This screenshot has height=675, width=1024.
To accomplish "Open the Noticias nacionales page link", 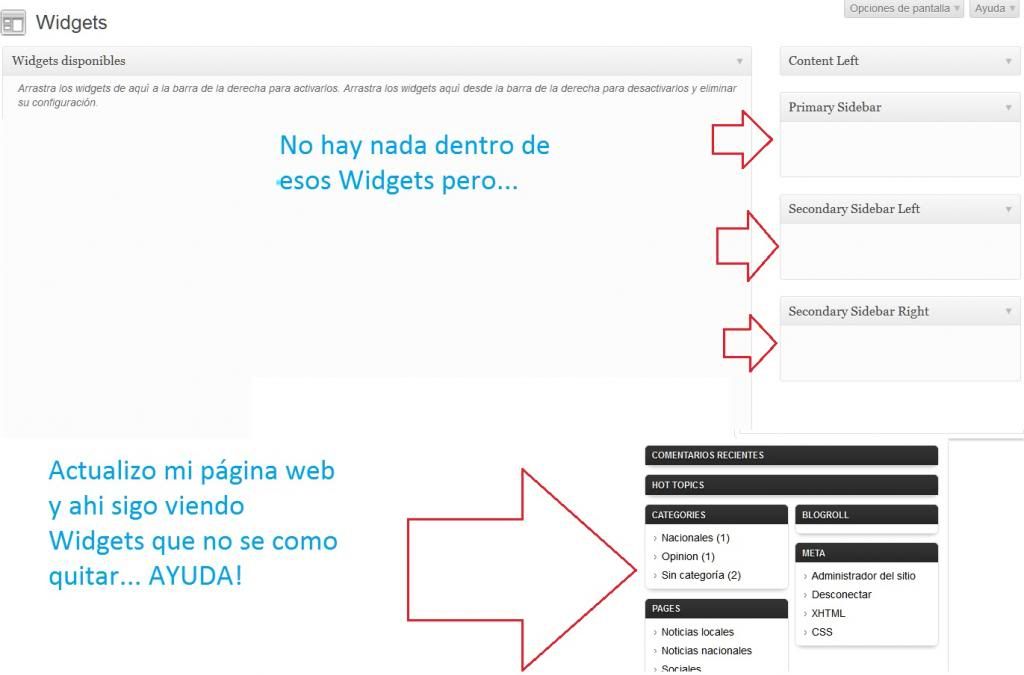I will (706, 651).
